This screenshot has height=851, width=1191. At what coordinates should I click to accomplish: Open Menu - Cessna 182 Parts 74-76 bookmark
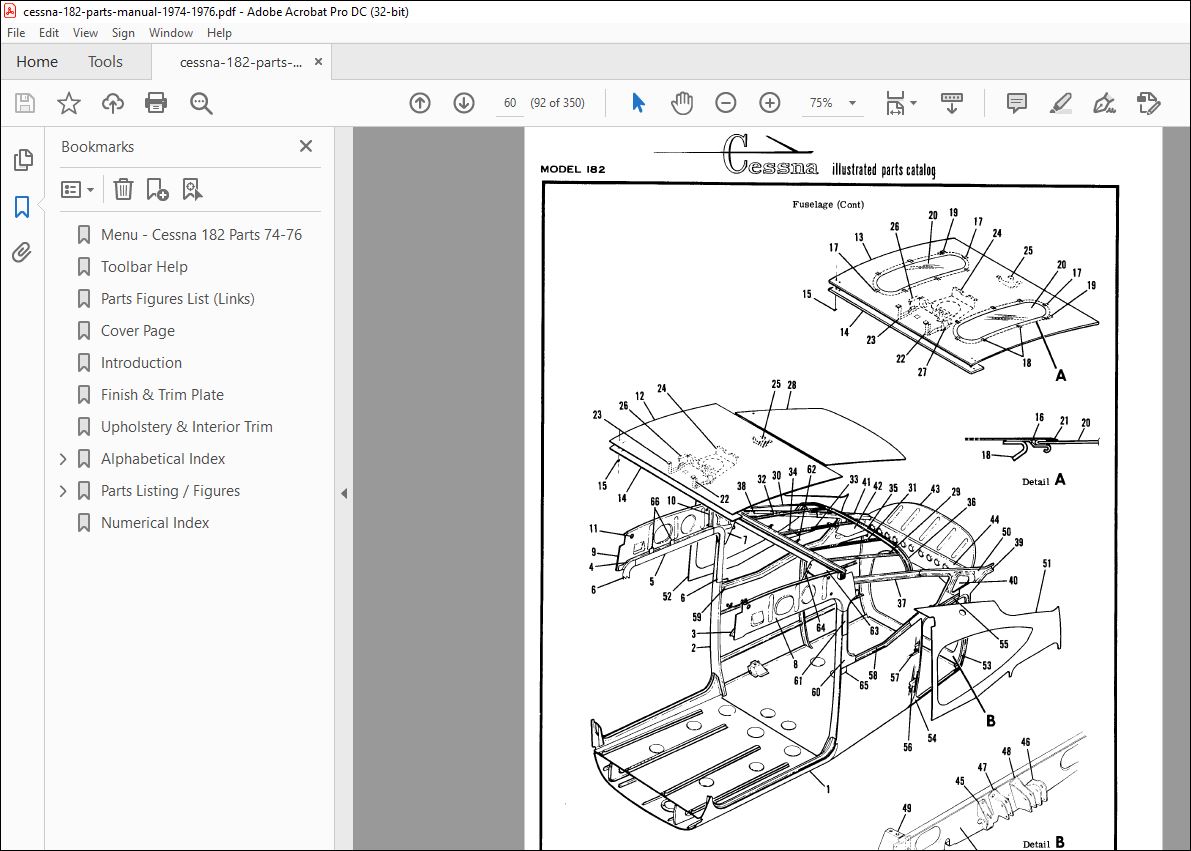coord(201,235)
